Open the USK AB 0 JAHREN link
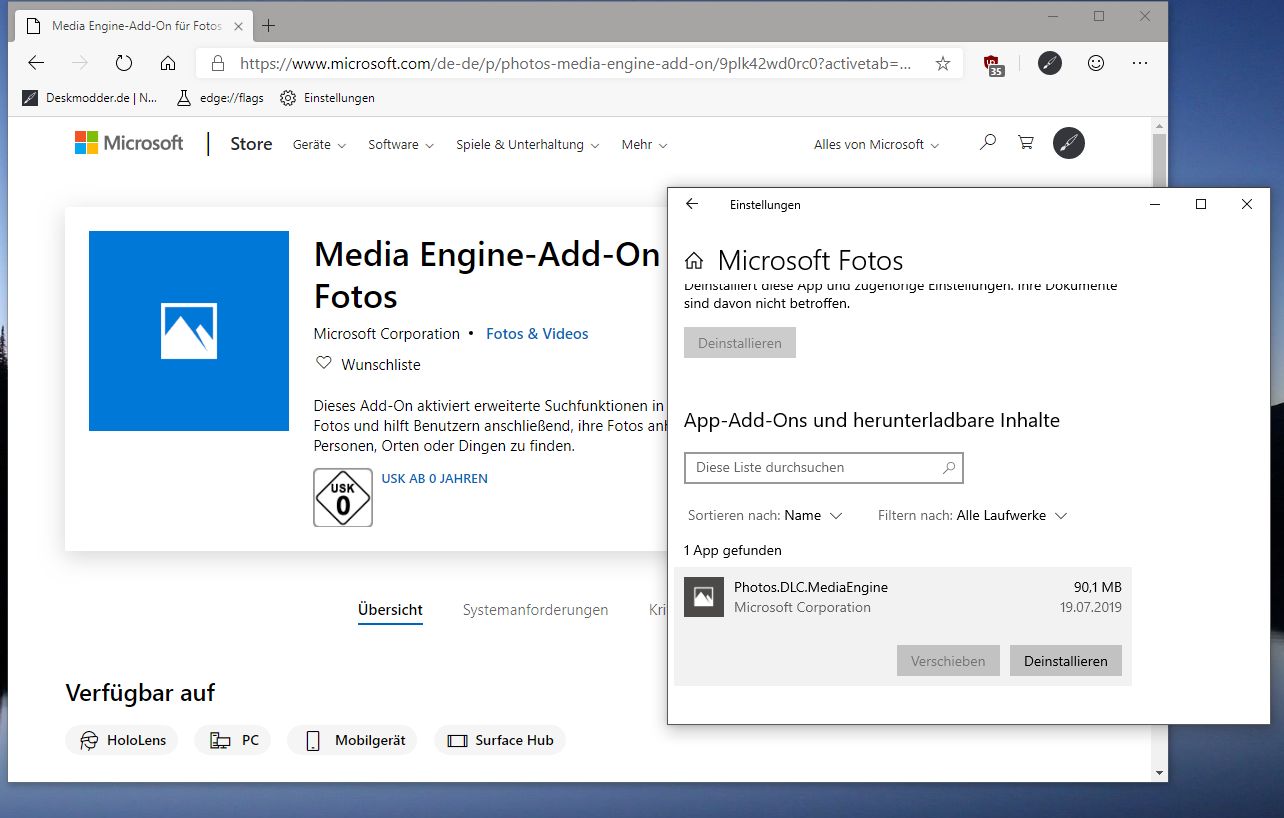Image resolution: width=1284 pixels, height=818 pixels. coord(434,479)
